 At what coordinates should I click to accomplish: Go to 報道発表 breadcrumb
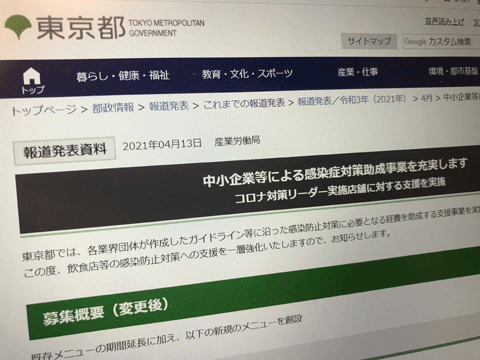(169, 106)
